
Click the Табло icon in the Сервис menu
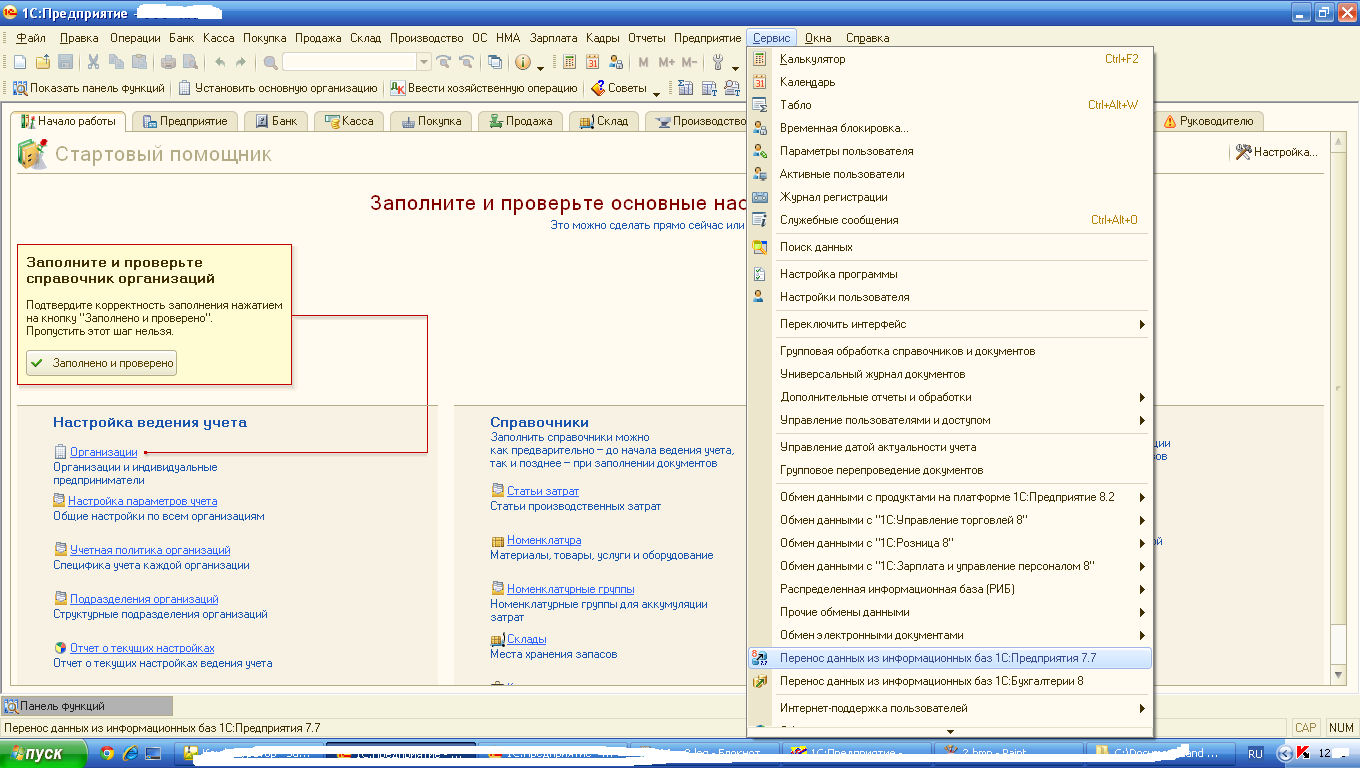tap(760, 105)
